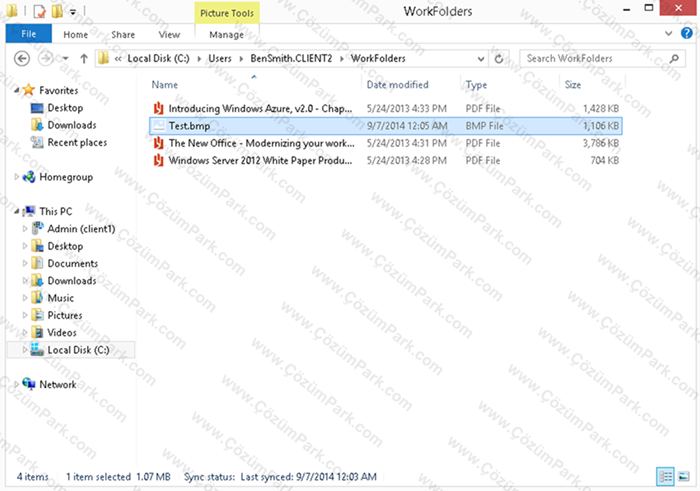Open Explorer Help question mark
Screen dimensions: 700x491
coord(687,33)
